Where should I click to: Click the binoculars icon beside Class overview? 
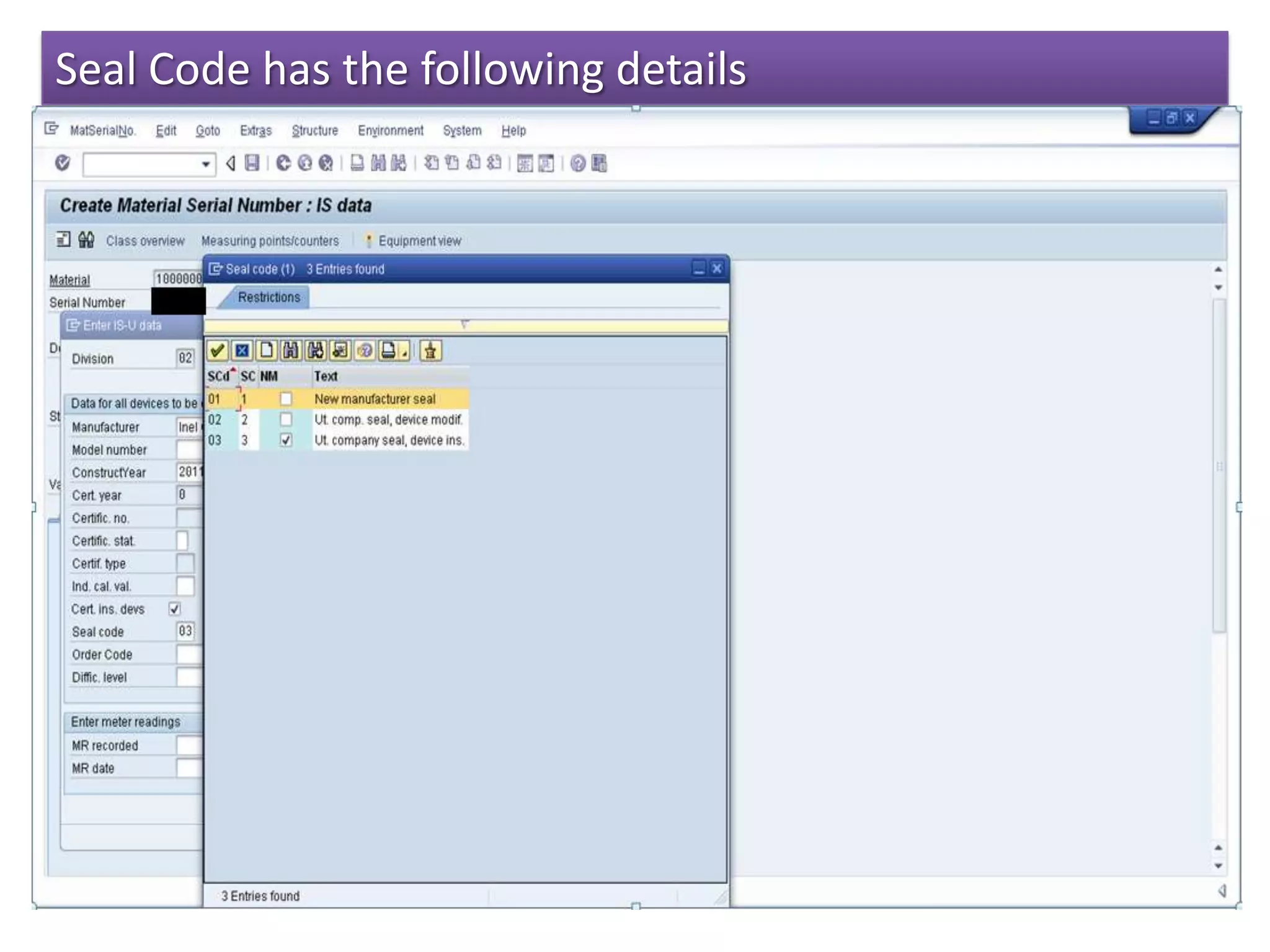coord(86,240)
